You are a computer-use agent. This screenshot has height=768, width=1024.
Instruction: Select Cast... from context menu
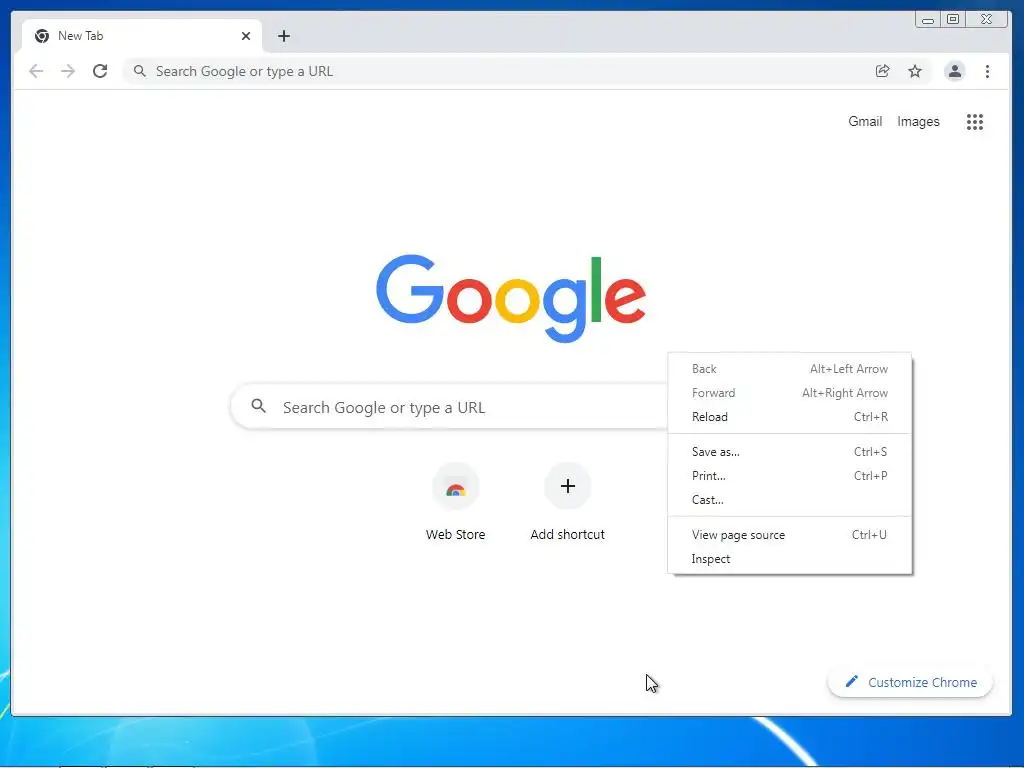790,500
